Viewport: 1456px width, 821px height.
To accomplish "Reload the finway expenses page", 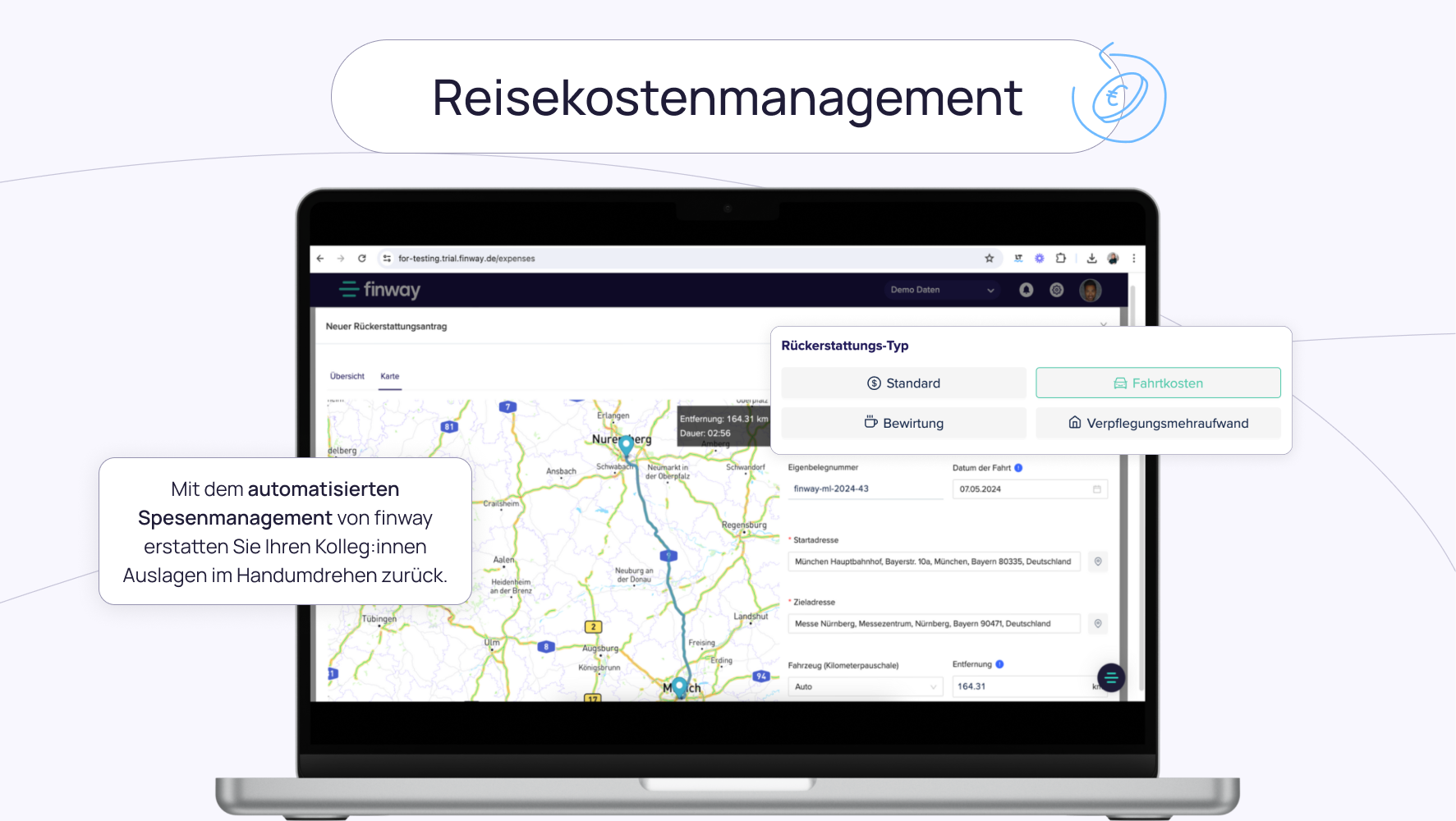I will tap(361, 259).
